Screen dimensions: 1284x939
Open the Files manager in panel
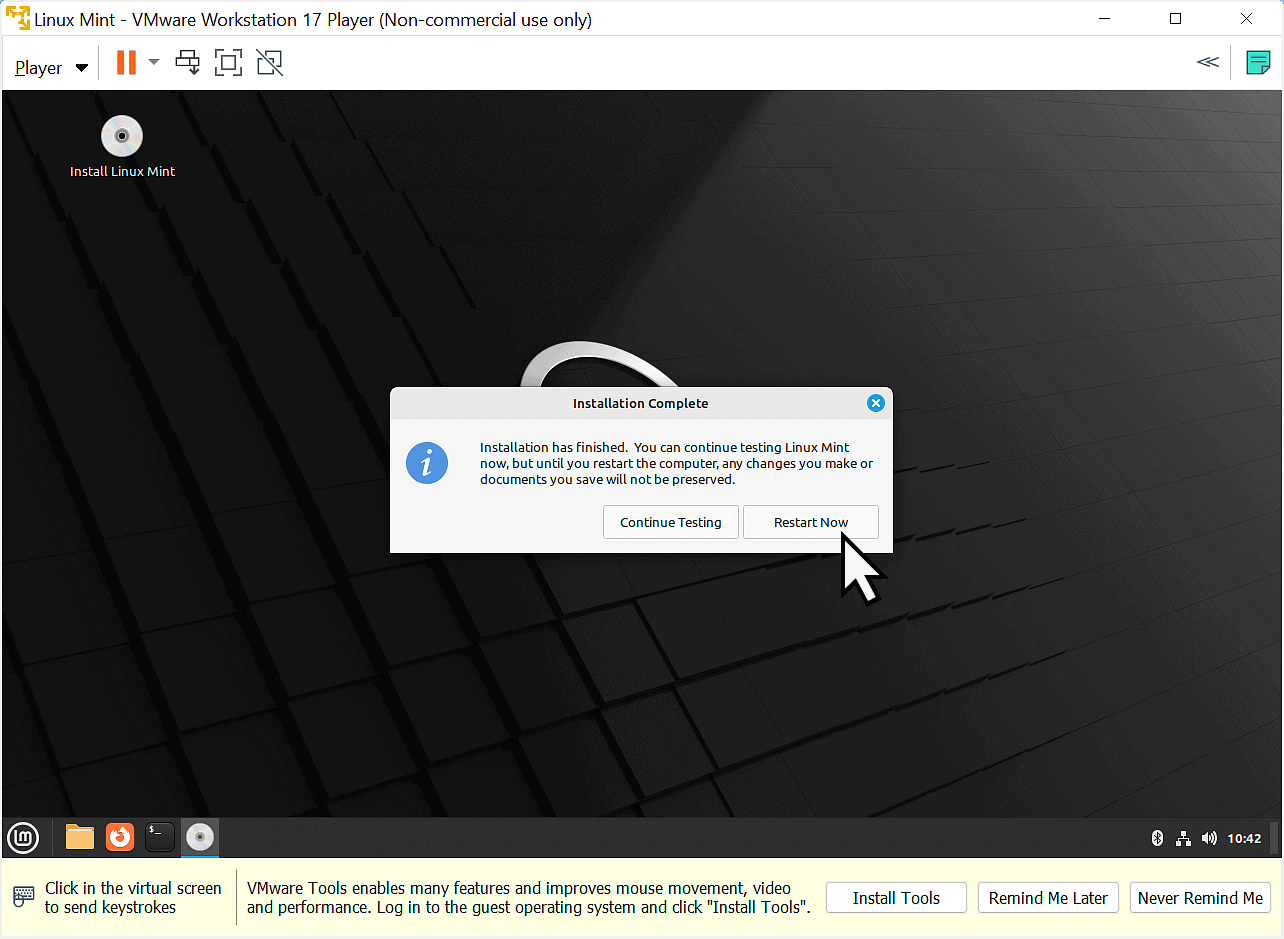click(80, 837)
